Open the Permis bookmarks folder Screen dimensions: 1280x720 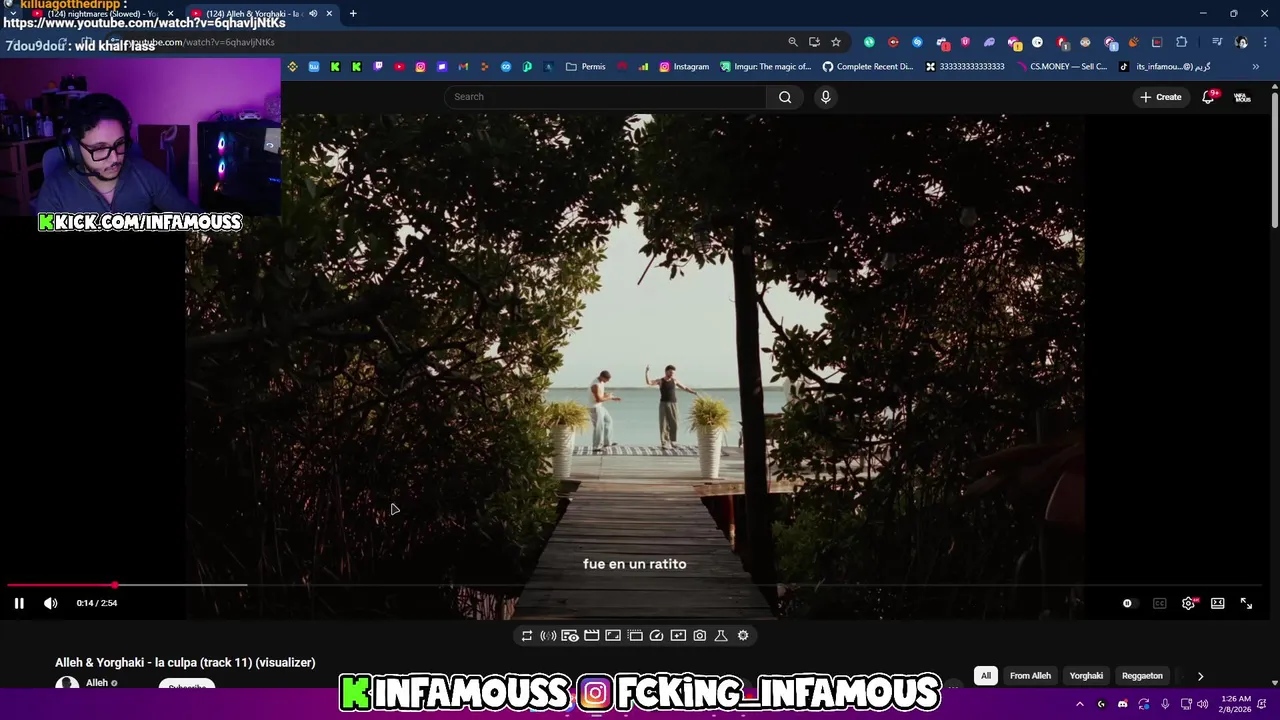tap(586, 67)
